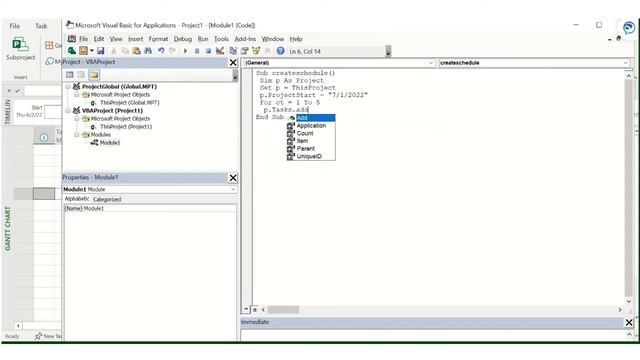This screenshot has width=640, height=360.
Task: Click the Break pause icon
Action: point(197,51)
